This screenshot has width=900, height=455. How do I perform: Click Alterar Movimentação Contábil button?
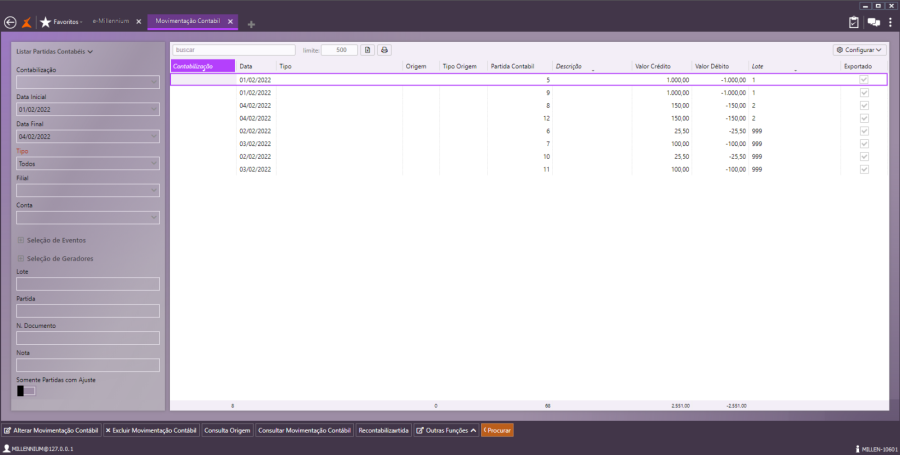(x=51, y=430)
